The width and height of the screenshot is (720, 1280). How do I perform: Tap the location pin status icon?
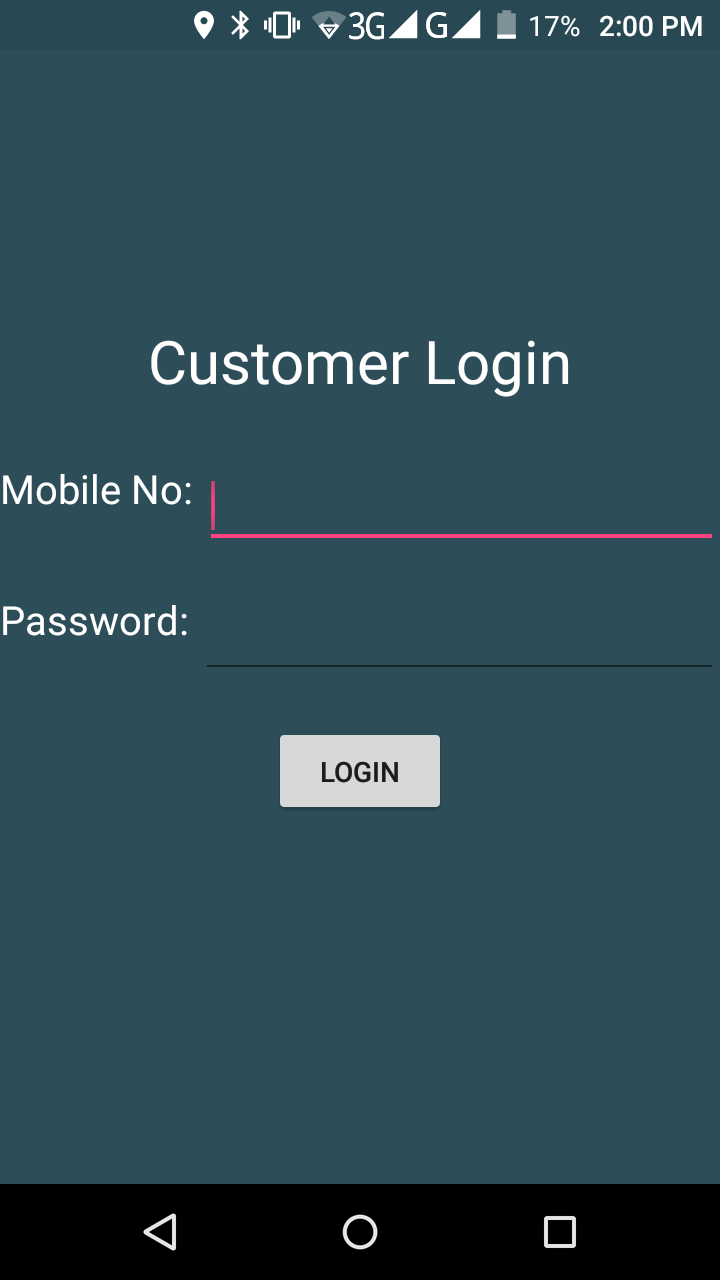click(204, 26)
